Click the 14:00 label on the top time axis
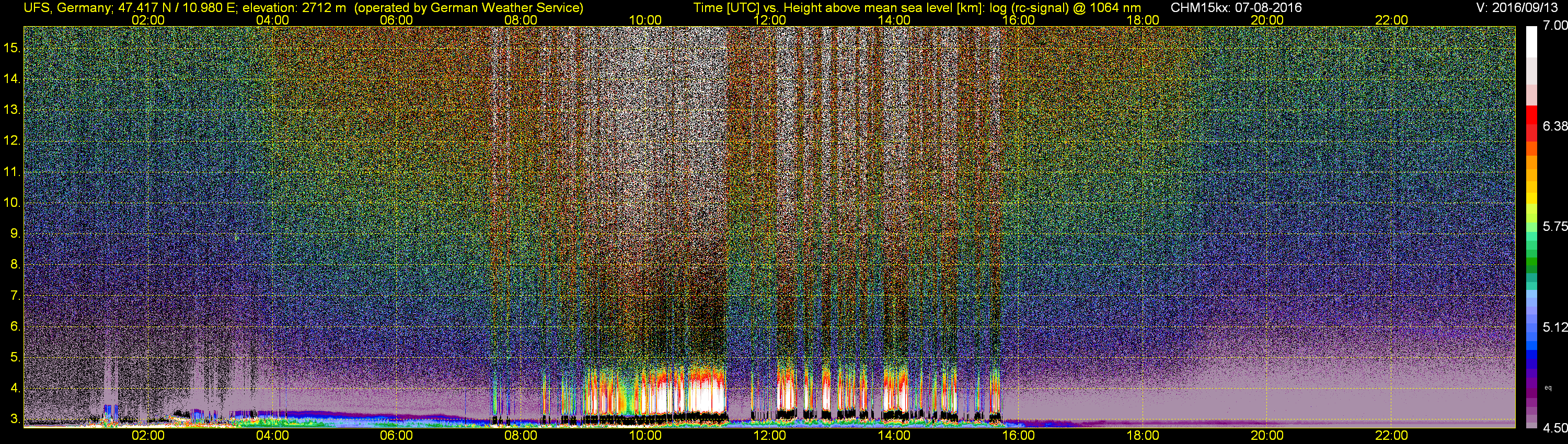The height and width of the screenshot is (444, 1568). pos(894,20)
